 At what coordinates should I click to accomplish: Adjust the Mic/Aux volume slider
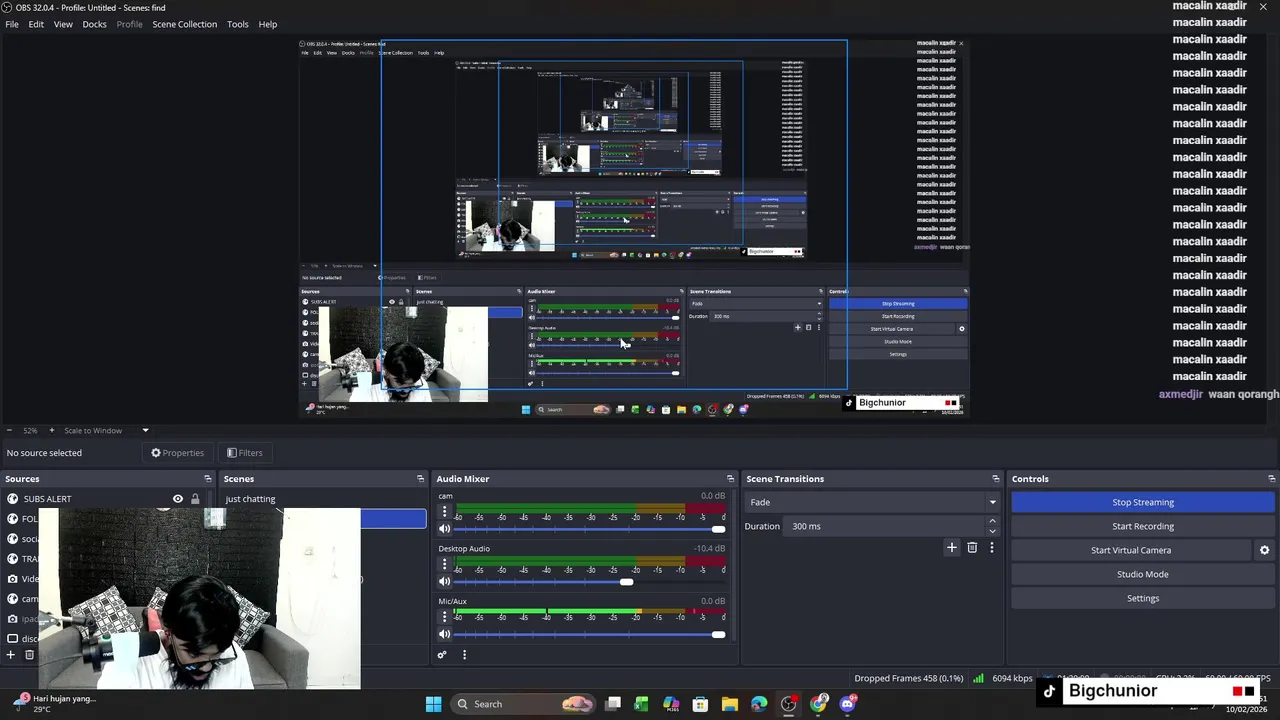pos(590,634)
